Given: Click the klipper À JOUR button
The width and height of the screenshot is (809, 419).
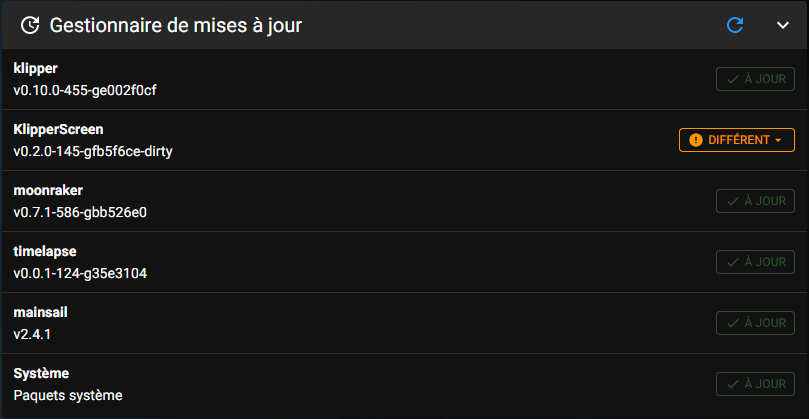Looking at the screenshot, I should click(755, 79).
